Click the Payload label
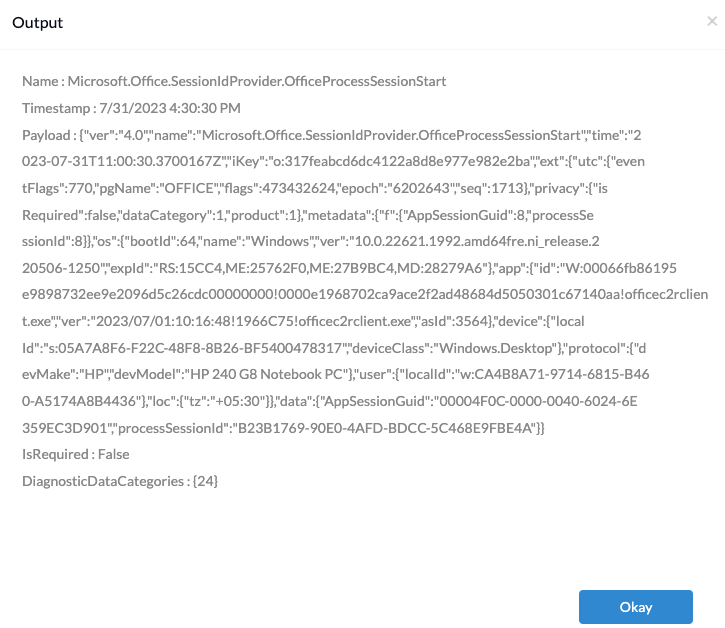Screen dimensions: 725x628 [x=46, y=135]
